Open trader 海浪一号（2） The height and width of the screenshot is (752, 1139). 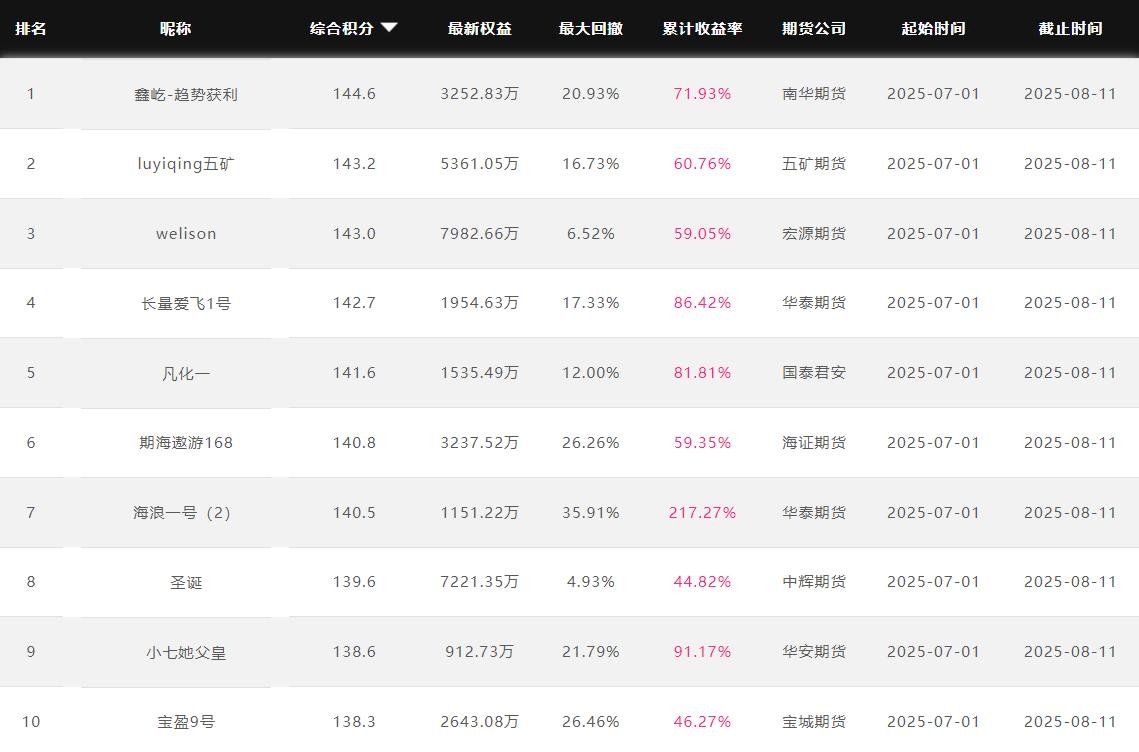(182, 513)
